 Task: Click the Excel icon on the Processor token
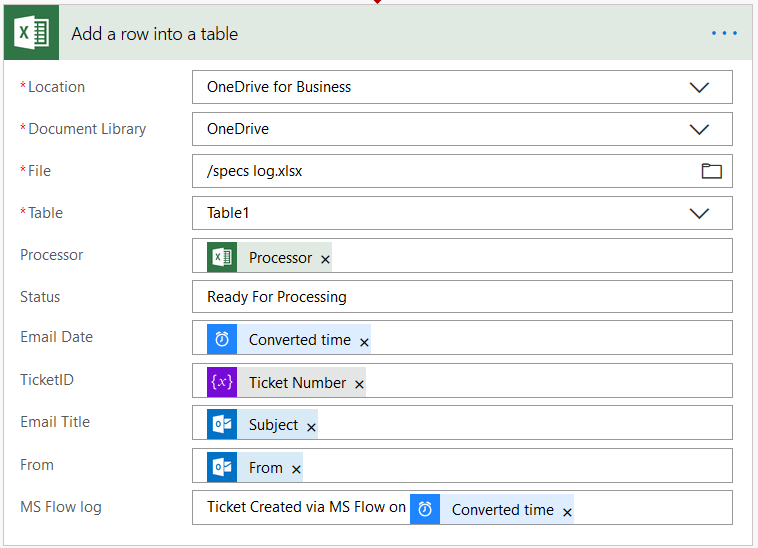(222, 258)
